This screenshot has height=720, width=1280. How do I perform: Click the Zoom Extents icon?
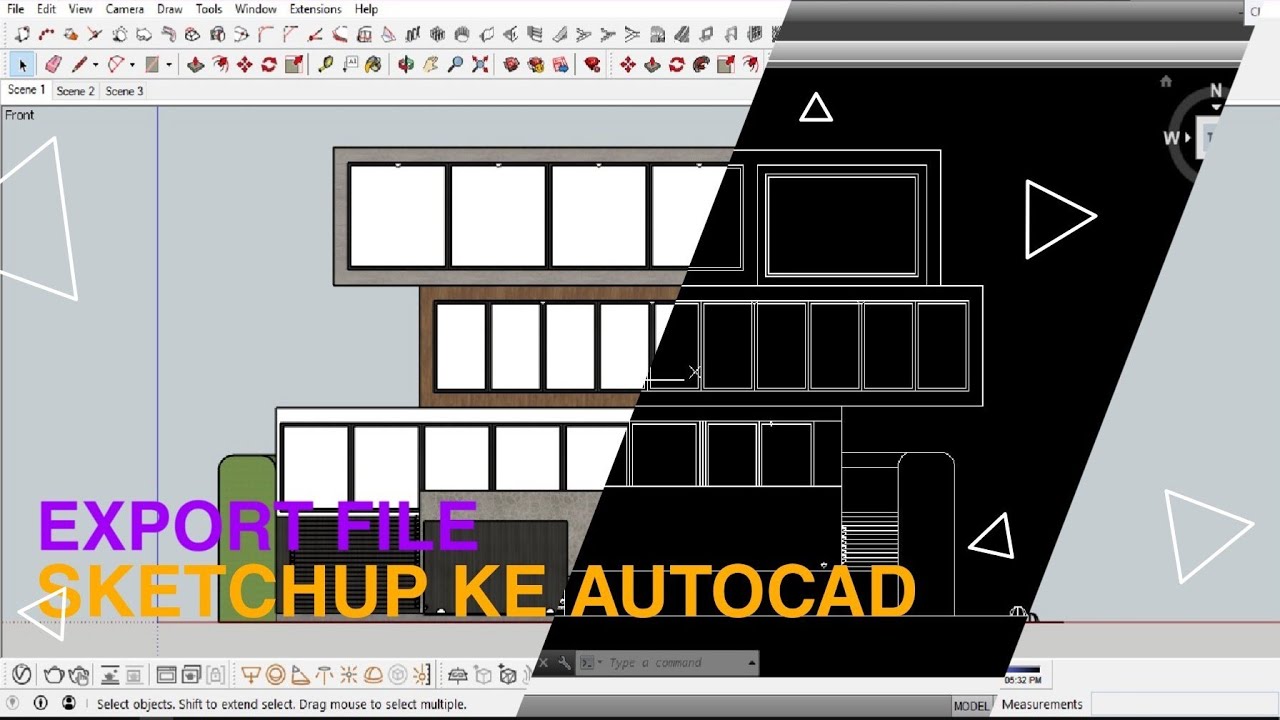click(480, 65)
